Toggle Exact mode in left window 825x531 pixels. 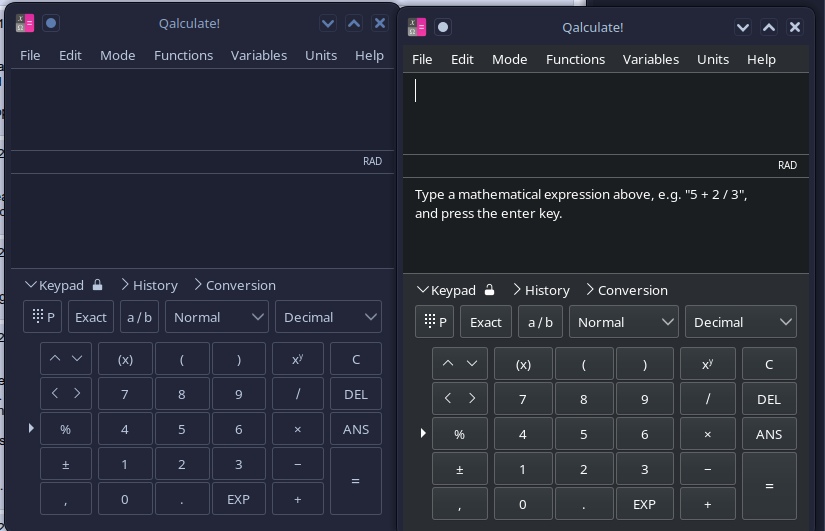tap(90, 317)
